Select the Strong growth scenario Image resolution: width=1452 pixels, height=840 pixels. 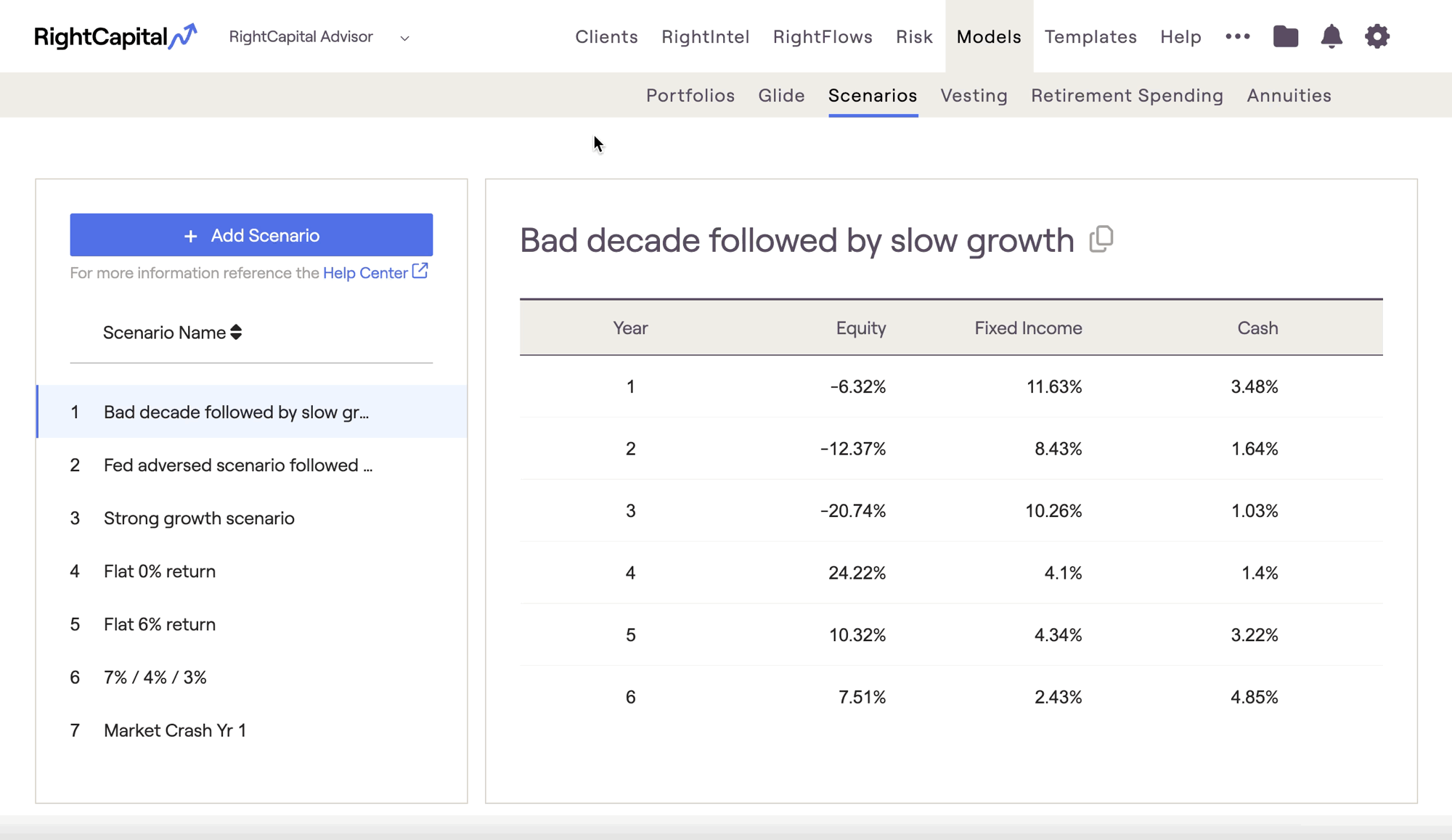199,518
